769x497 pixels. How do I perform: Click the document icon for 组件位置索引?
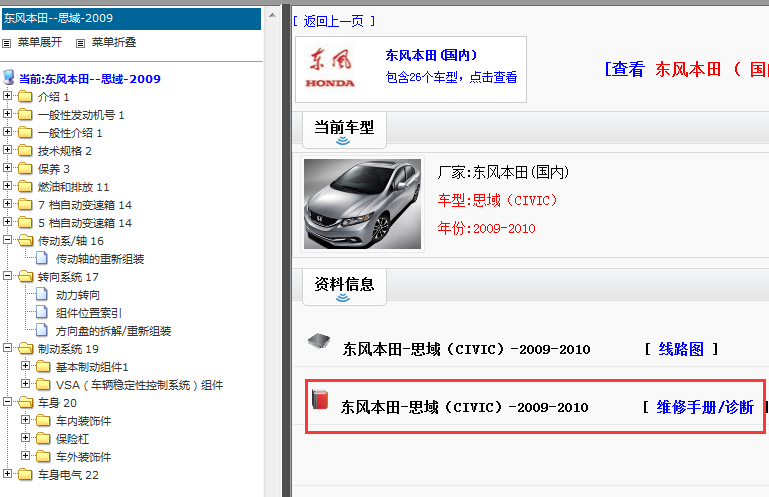pos(42,313)
